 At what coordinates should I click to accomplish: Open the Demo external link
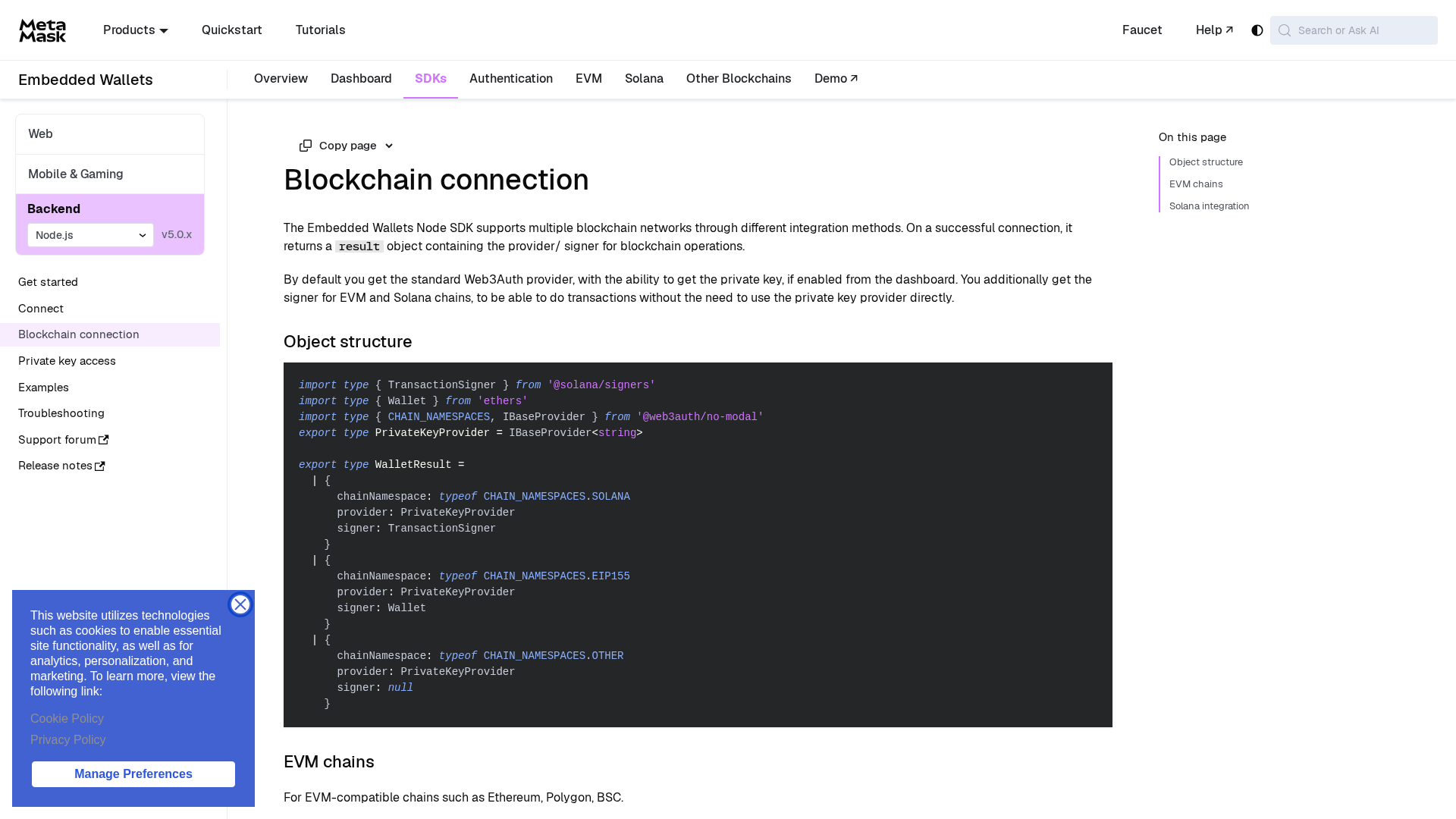click(836, 79)
